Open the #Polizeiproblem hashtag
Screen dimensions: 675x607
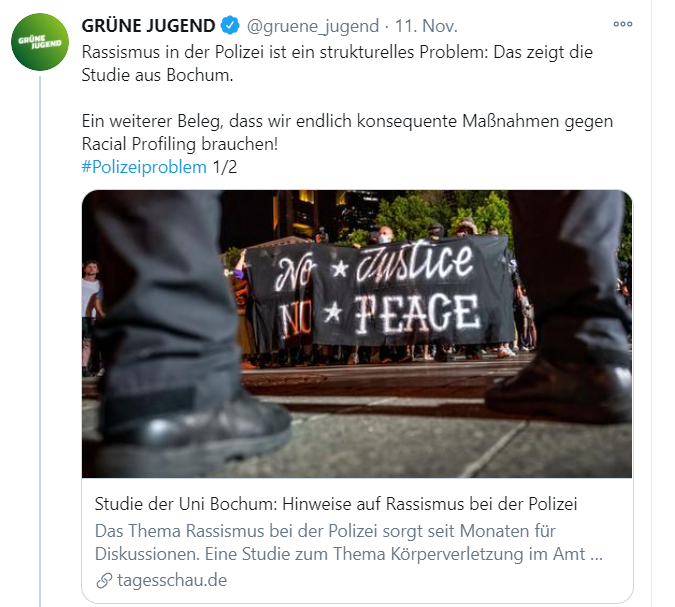tap(144, 167)
